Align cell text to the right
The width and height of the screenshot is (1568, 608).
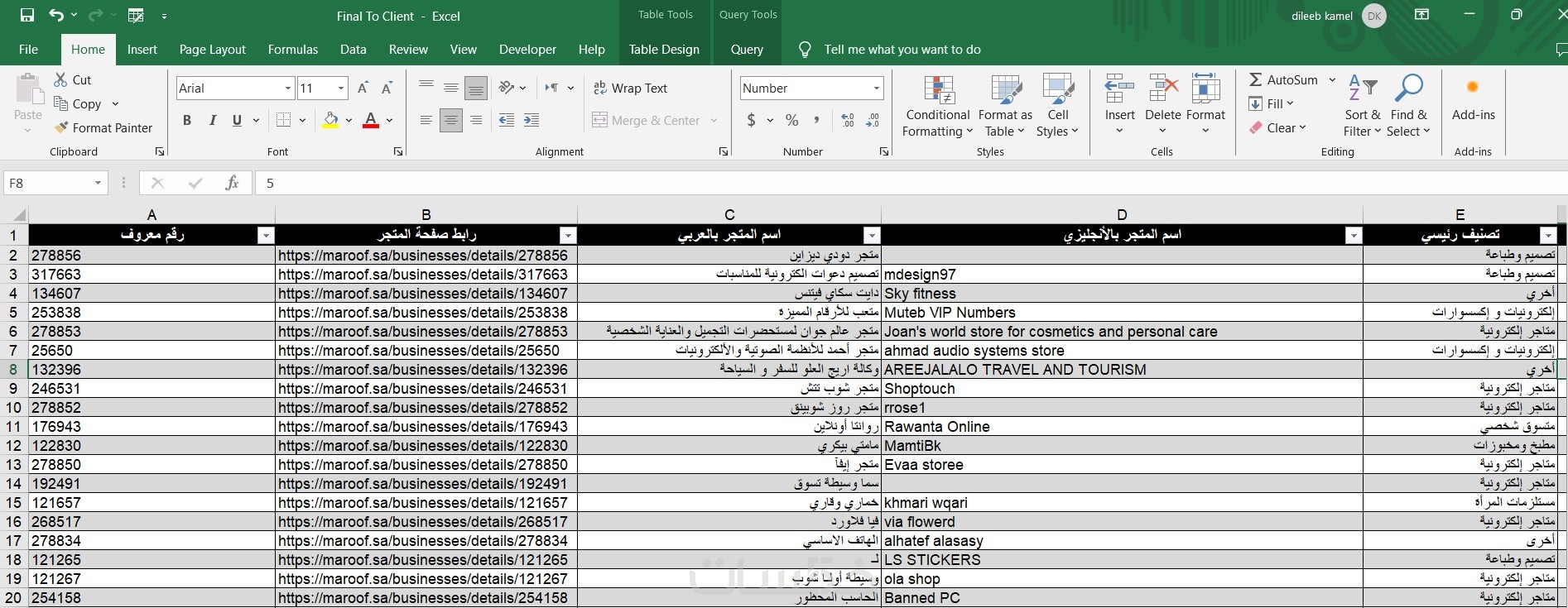[476, 120]
